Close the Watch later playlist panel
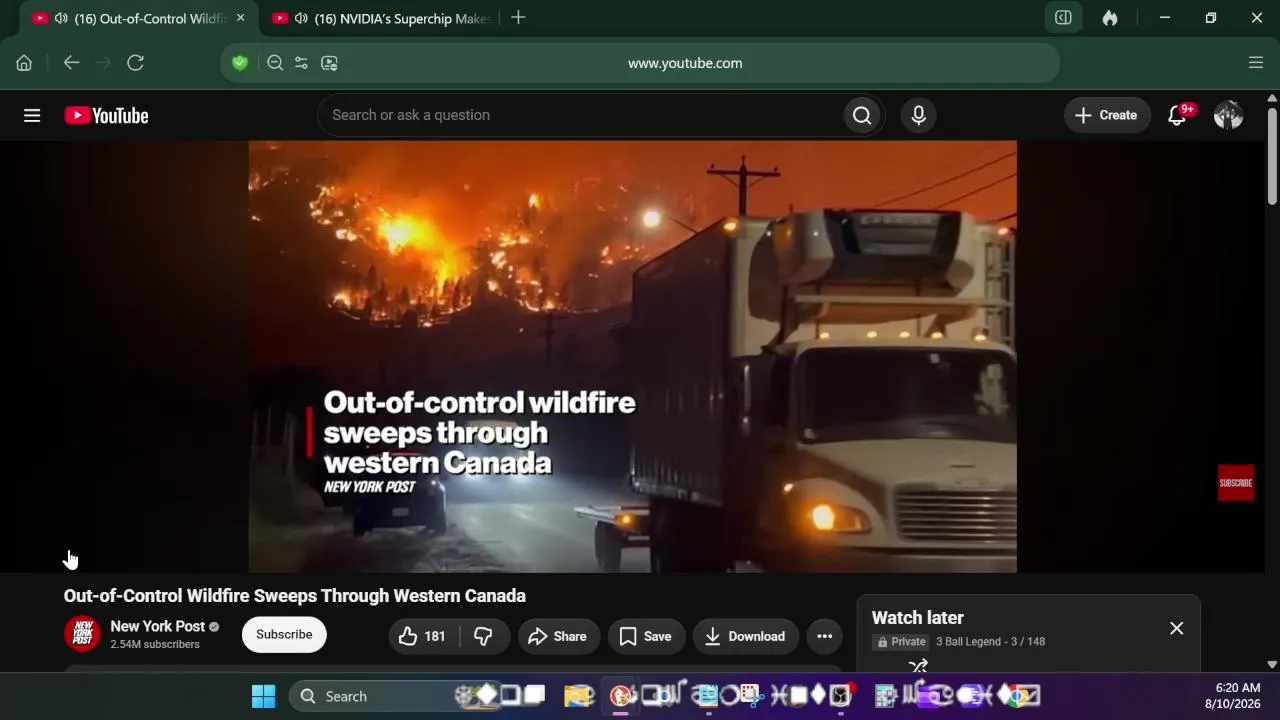 click(1176, 628)
